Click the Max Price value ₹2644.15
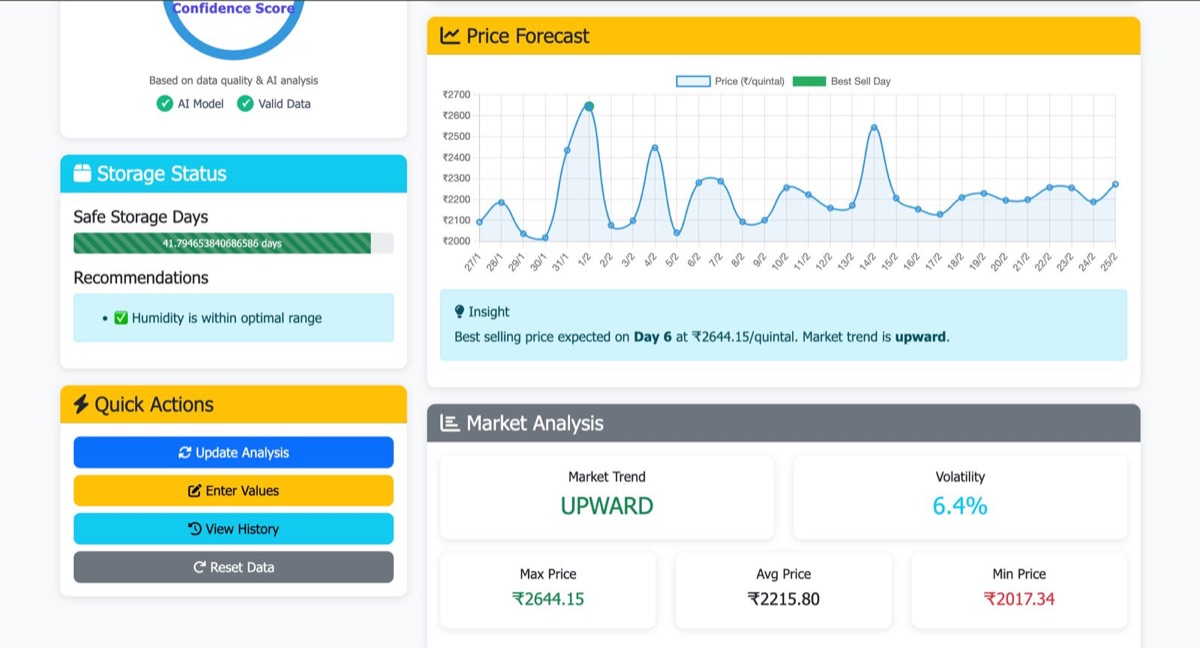Viewport: 1200px width, 648px height. tap(548, 599)
